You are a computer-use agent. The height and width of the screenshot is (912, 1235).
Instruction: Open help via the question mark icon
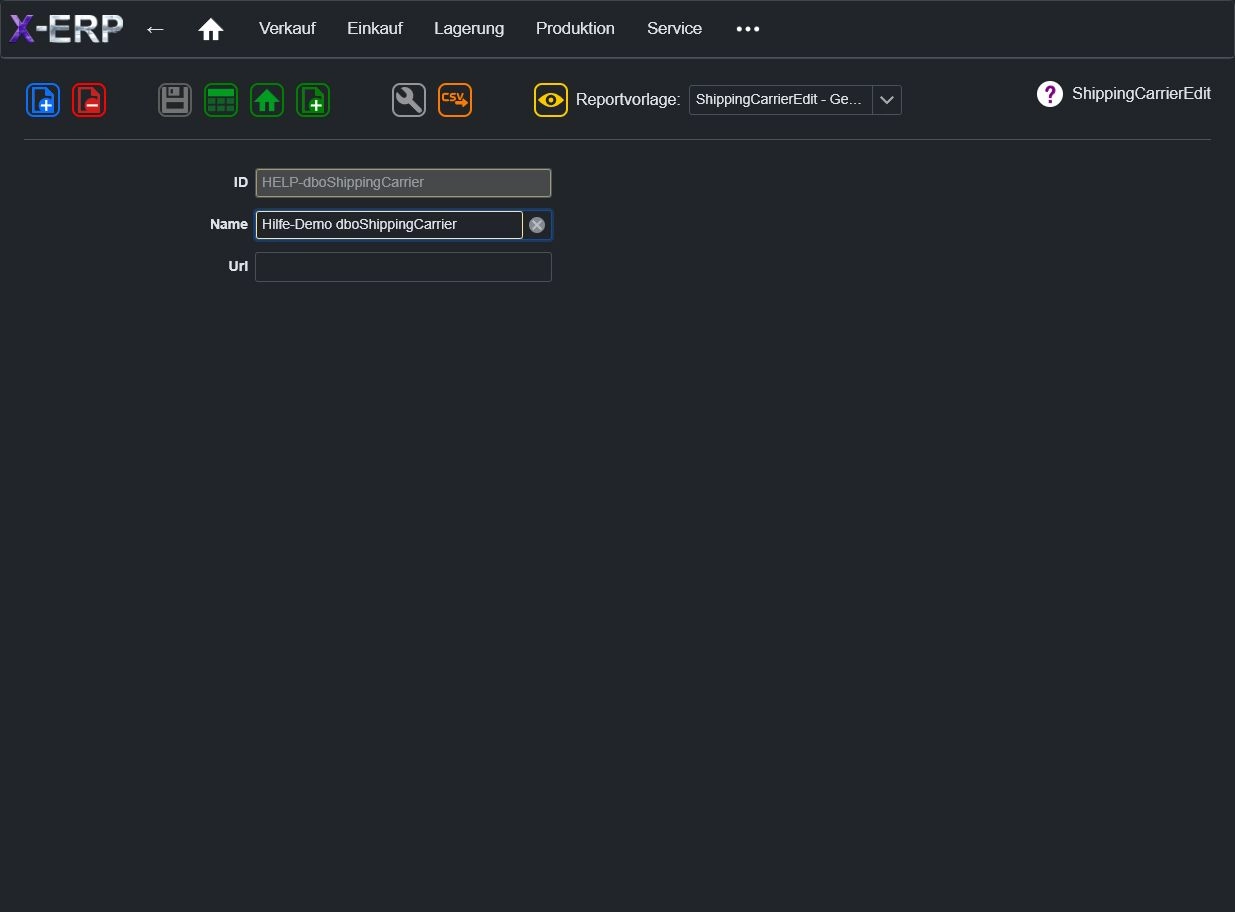1050,94
